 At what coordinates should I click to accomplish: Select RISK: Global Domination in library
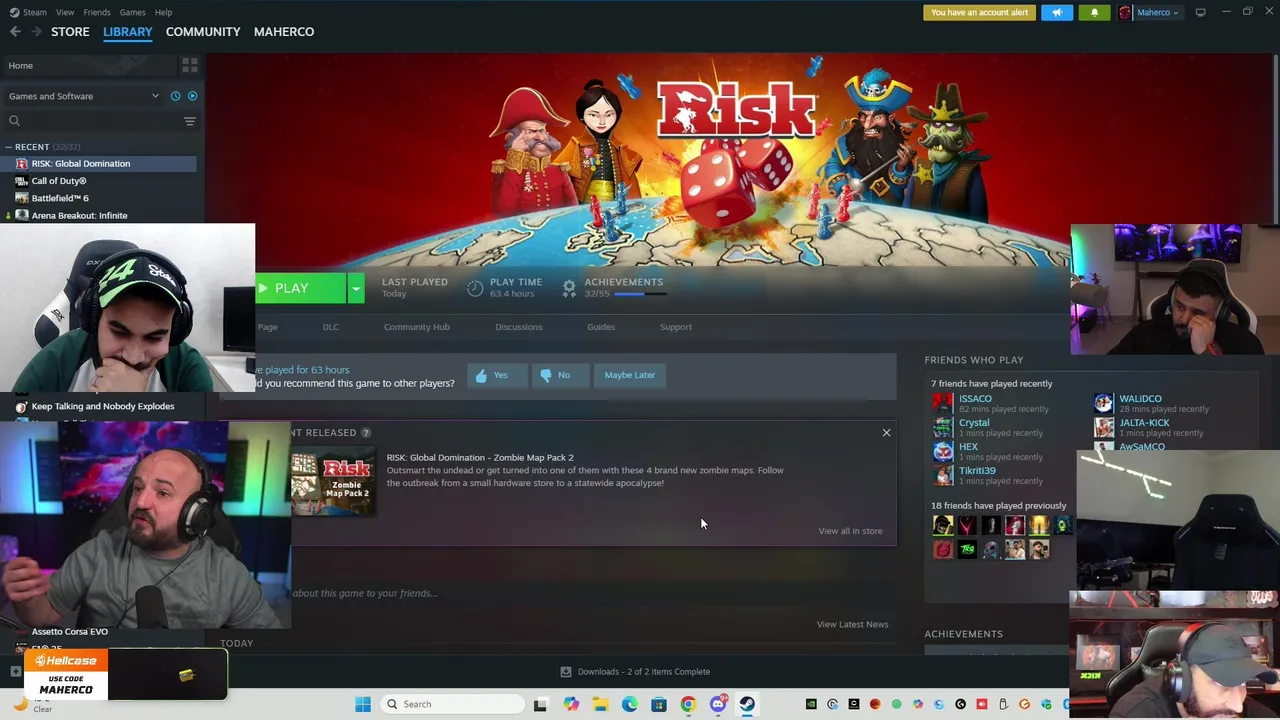coord(98,164)
